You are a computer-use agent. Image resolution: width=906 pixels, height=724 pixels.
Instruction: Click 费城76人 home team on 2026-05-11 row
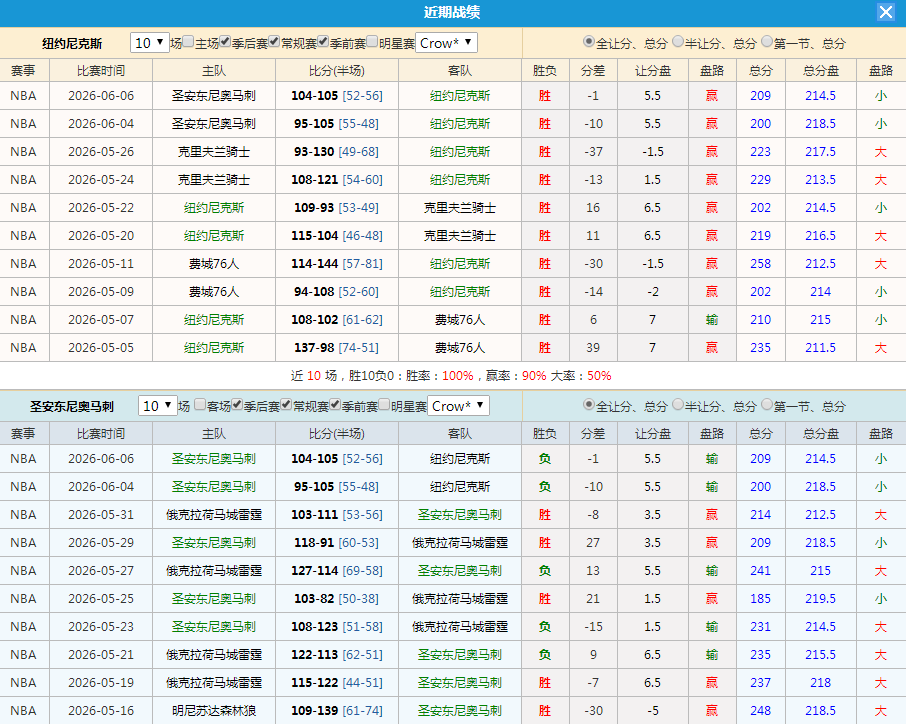tap(214, 264)
